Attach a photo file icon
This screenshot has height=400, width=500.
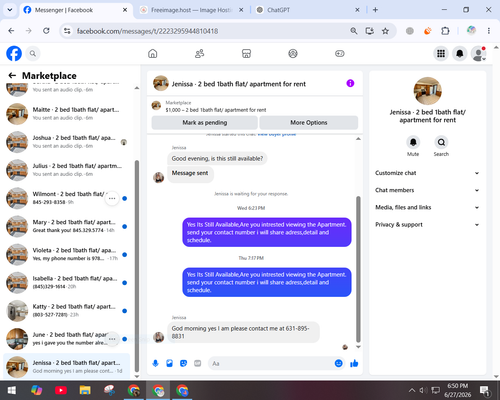tap(169, 363)
